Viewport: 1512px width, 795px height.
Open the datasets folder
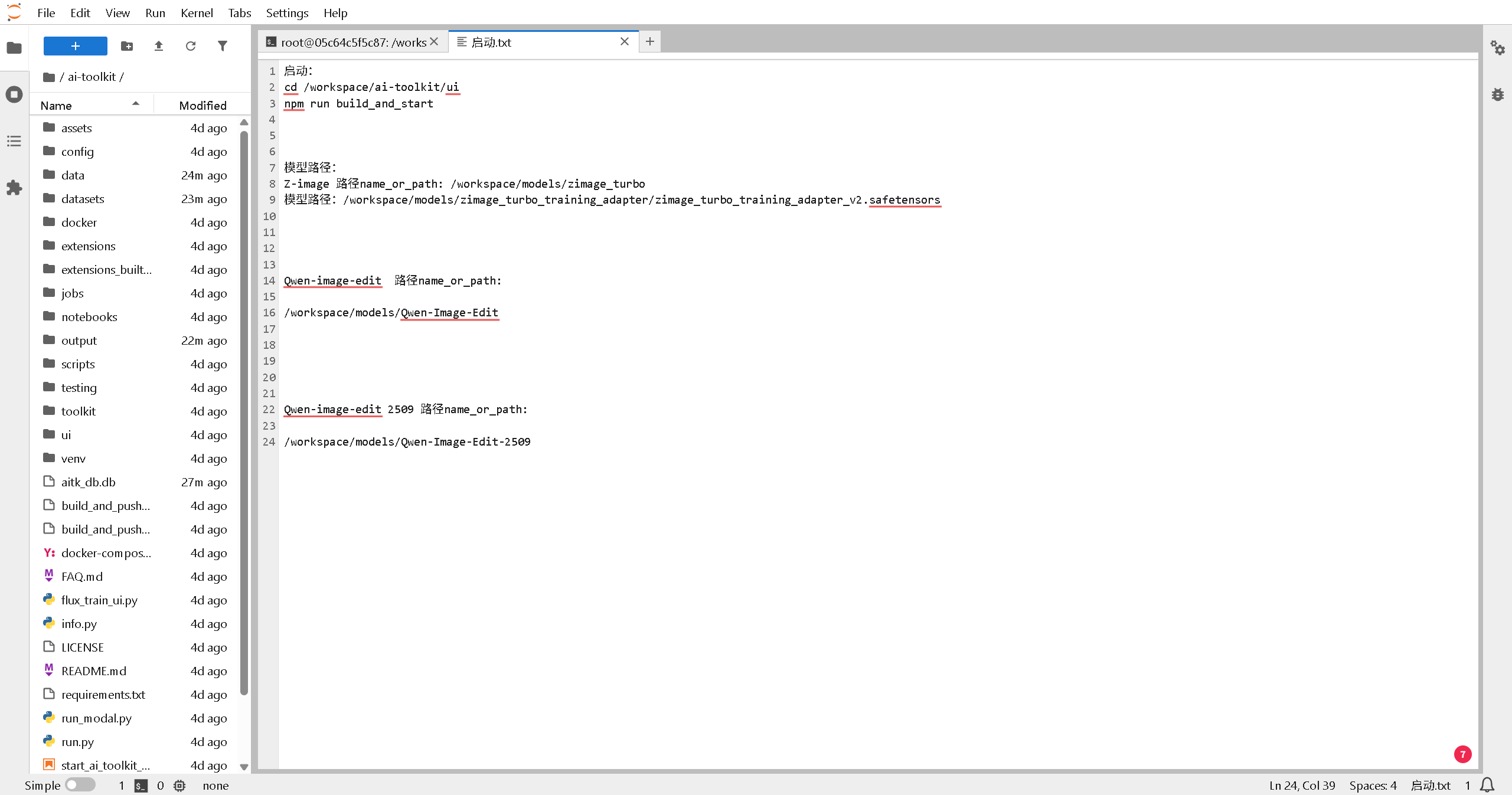(83, 198)
